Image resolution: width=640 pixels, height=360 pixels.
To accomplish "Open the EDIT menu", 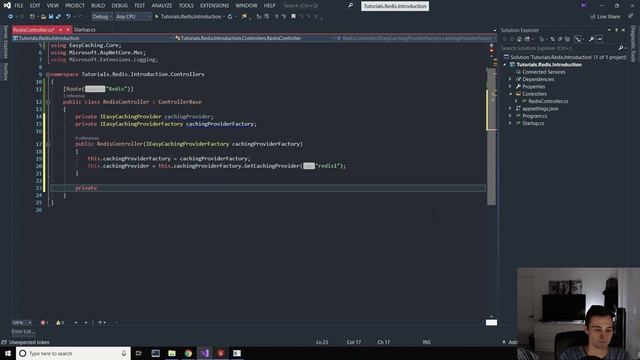I will [35, 6].
